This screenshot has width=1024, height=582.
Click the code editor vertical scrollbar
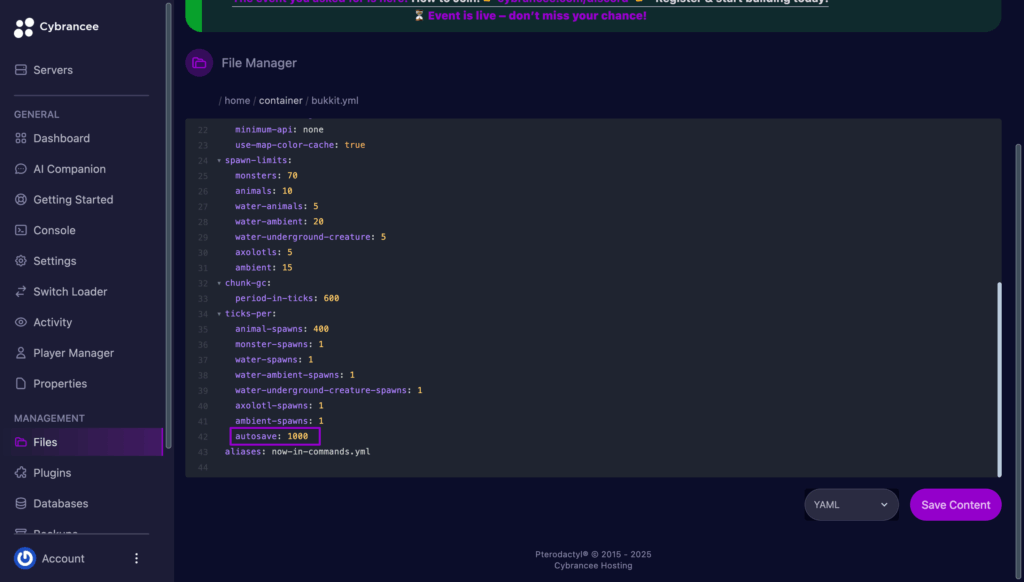999,379
